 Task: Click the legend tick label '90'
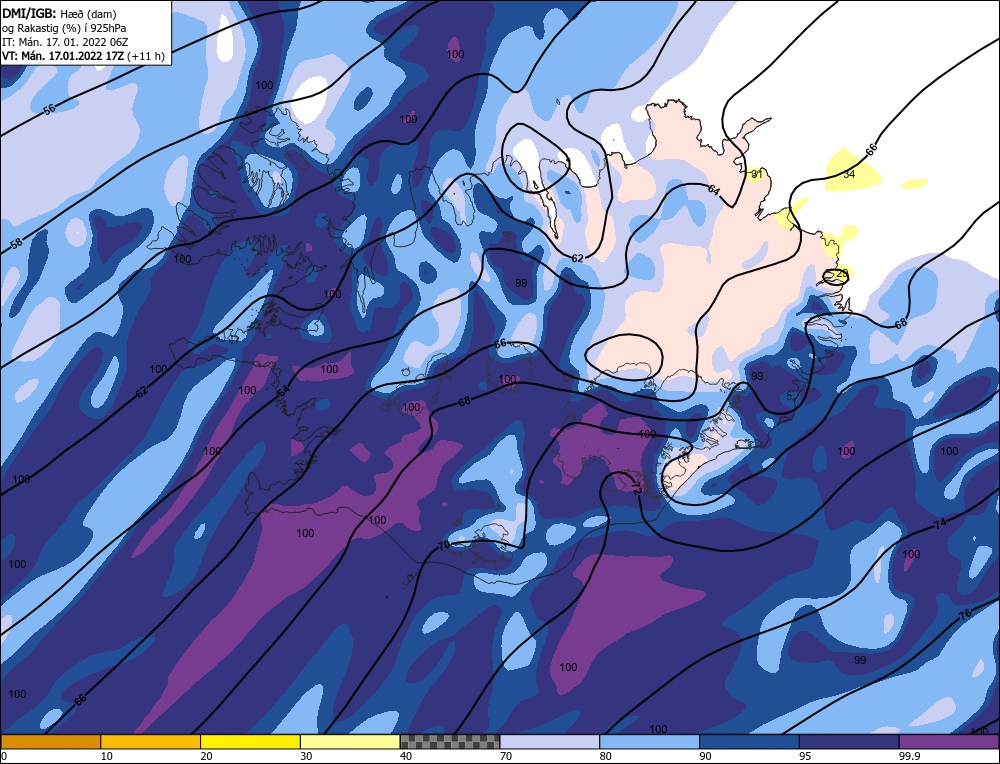(705, 756)
